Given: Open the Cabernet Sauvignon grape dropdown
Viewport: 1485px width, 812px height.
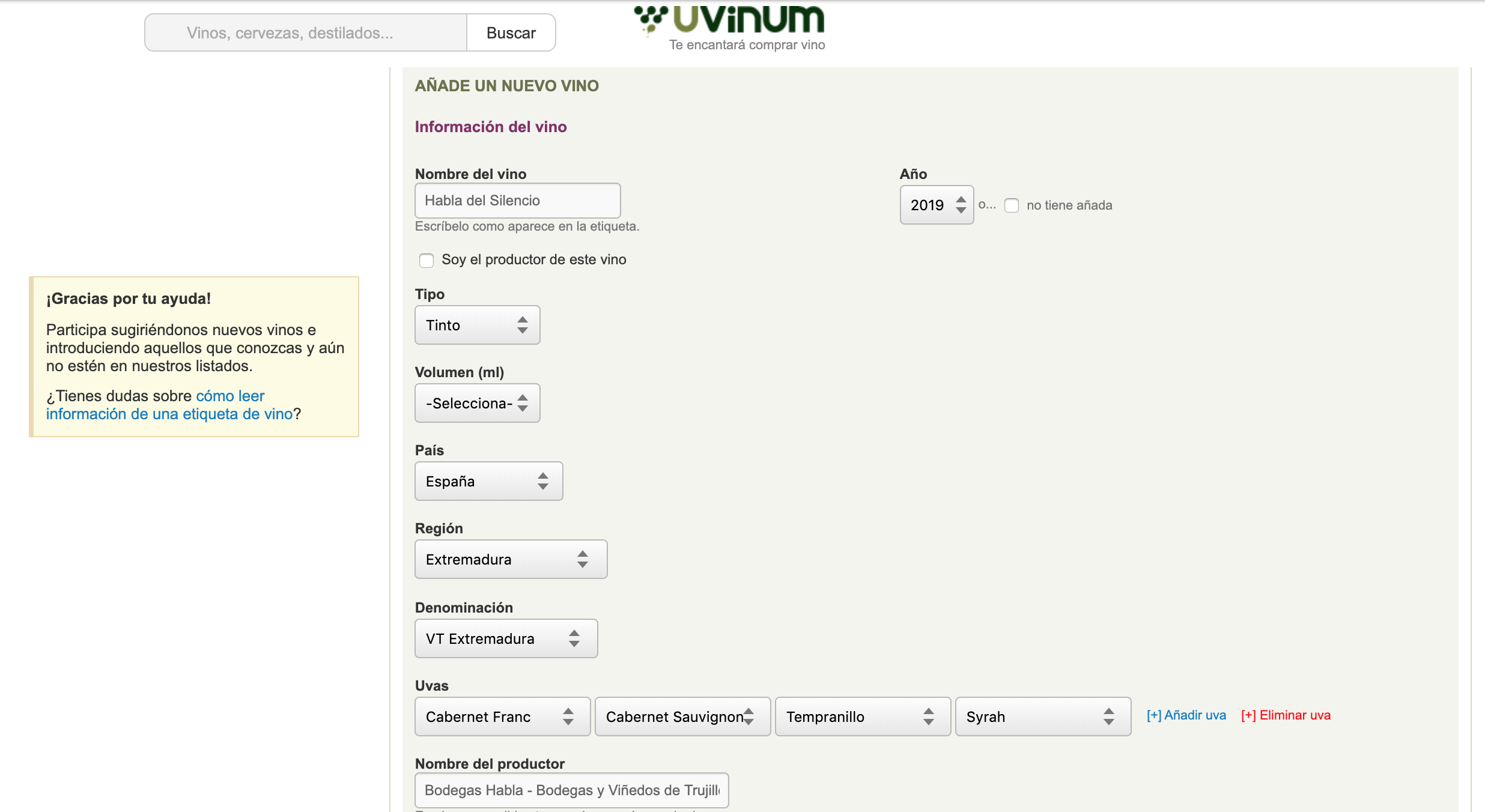Looking at the screenshot, I should (682, 717).
